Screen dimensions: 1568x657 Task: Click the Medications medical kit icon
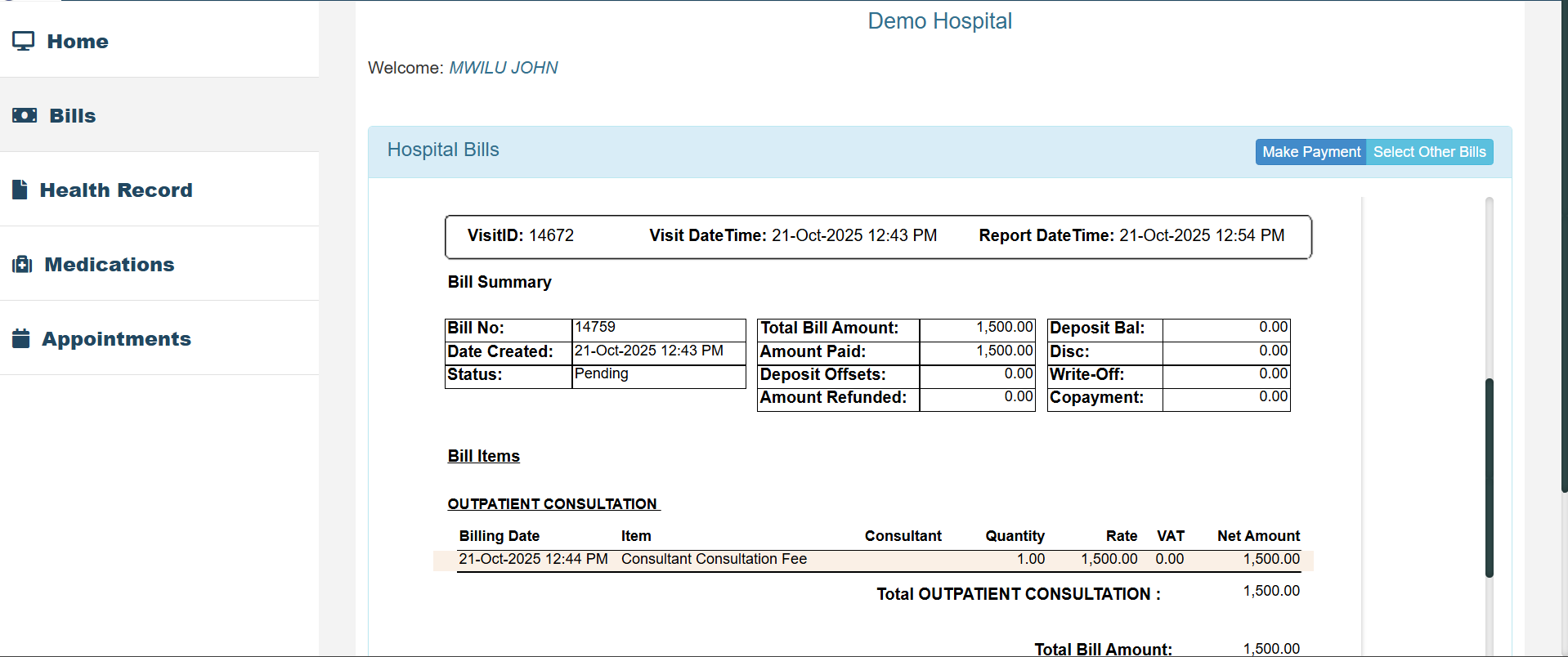pyautogui.click(x=22, y=264)
